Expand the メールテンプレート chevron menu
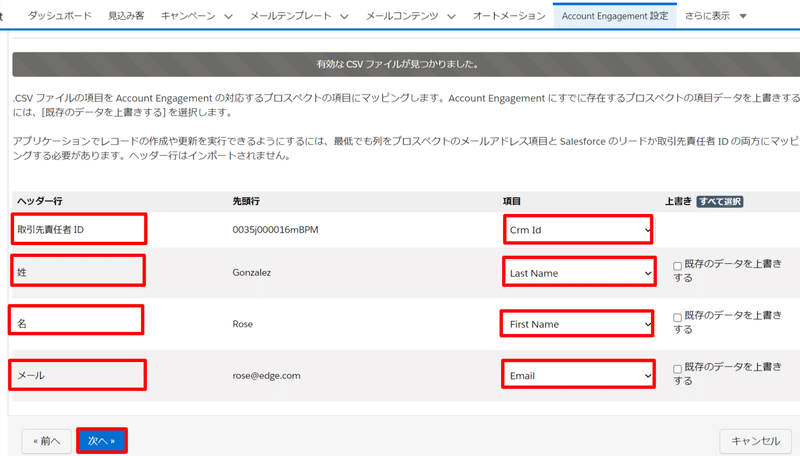Viewport: 800px width, 456px height. click(344, 16)
